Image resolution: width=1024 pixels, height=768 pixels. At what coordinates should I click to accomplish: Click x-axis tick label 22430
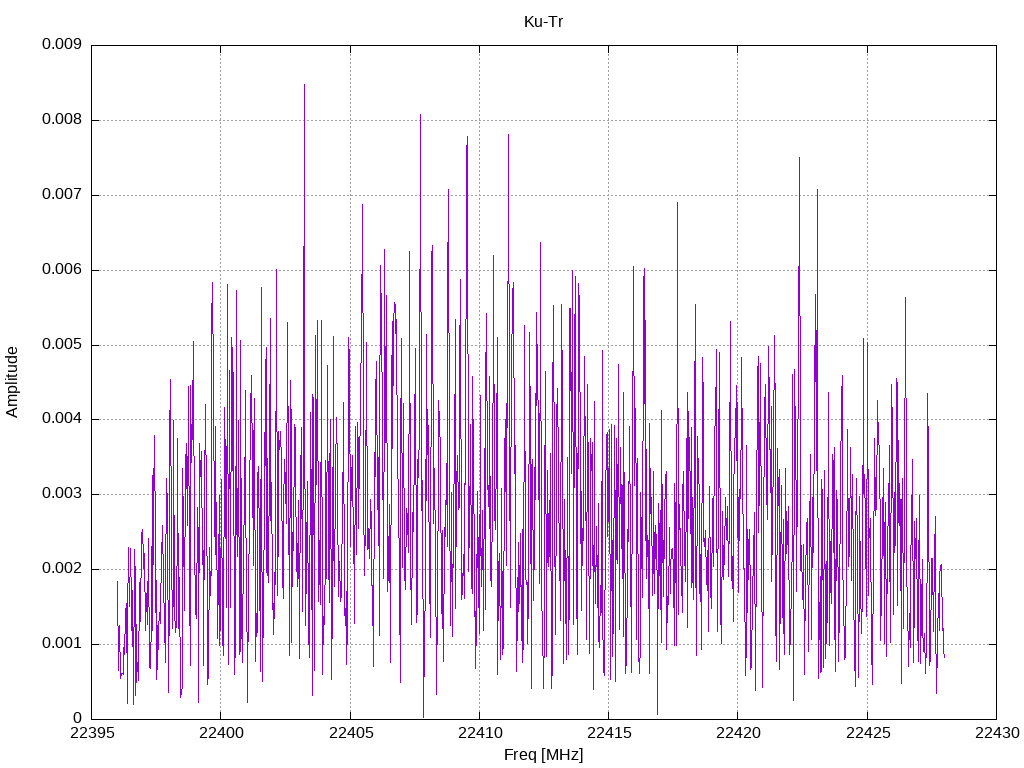pyautogui.click(x=997, y=733)
